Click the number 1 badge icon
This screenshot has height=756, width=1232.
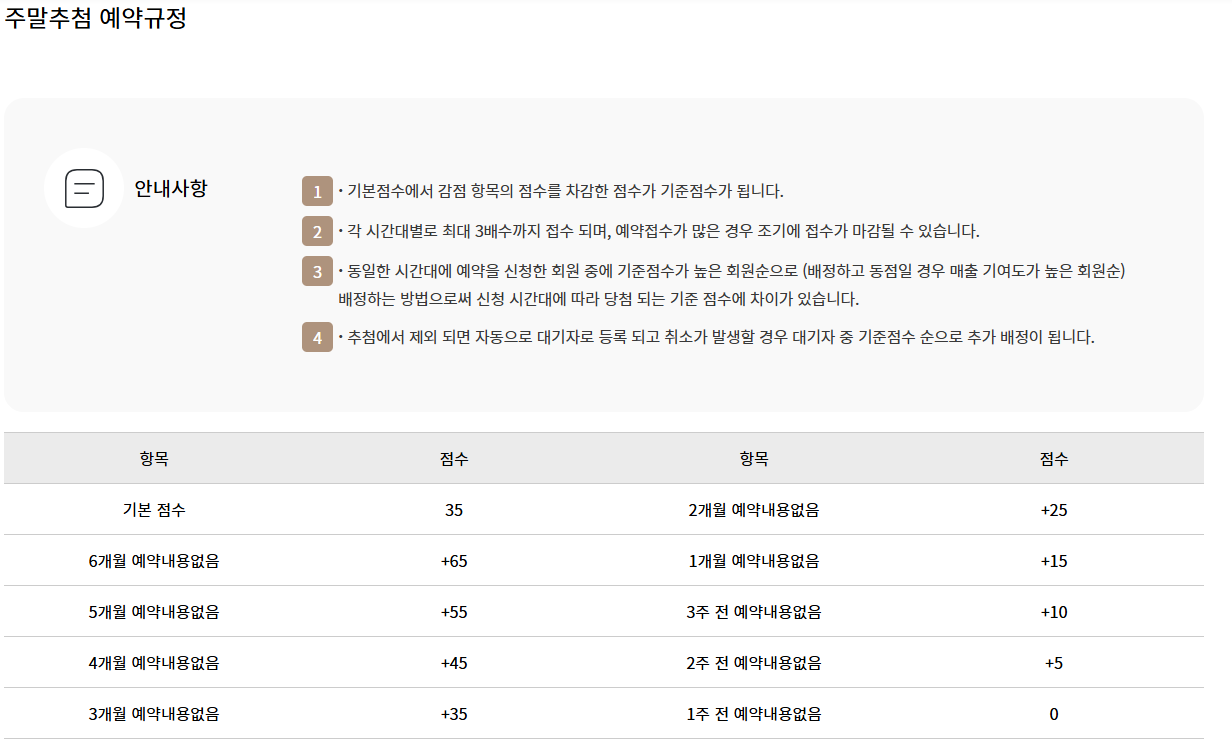[317, 192]
